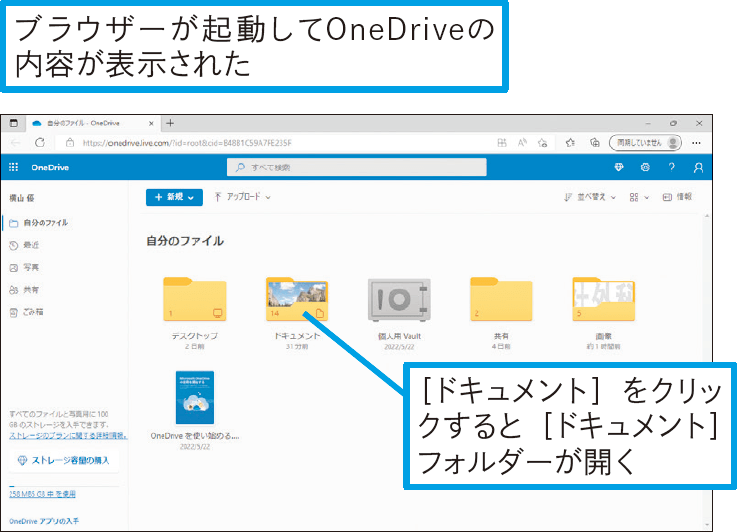Screen dimensions: 737x532
Task: Click the vertical scrollbar of file area
Action: (707, 371)
